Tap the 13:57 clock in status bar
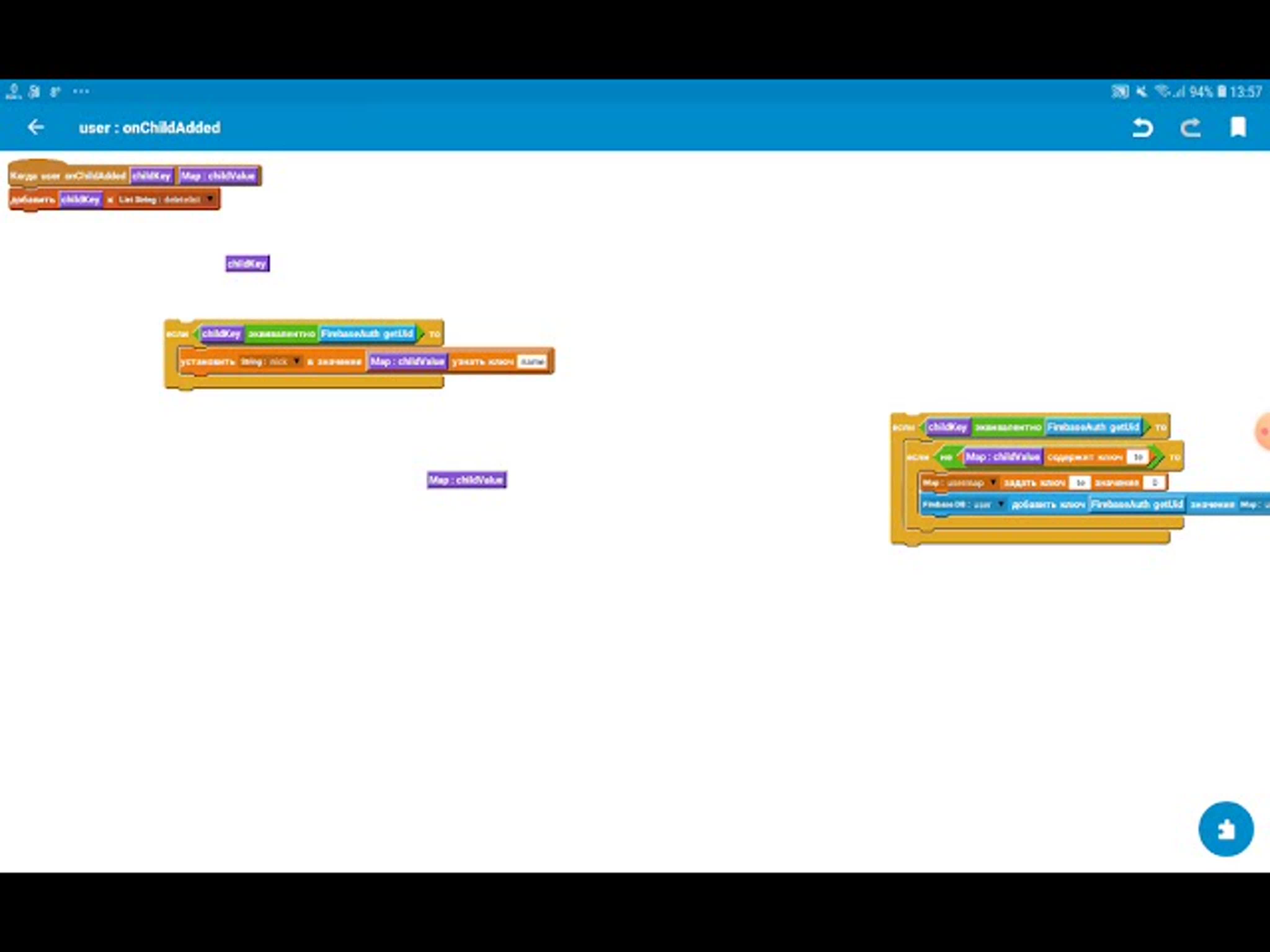Screen dimensions: 1270x952 point(1245,91)
